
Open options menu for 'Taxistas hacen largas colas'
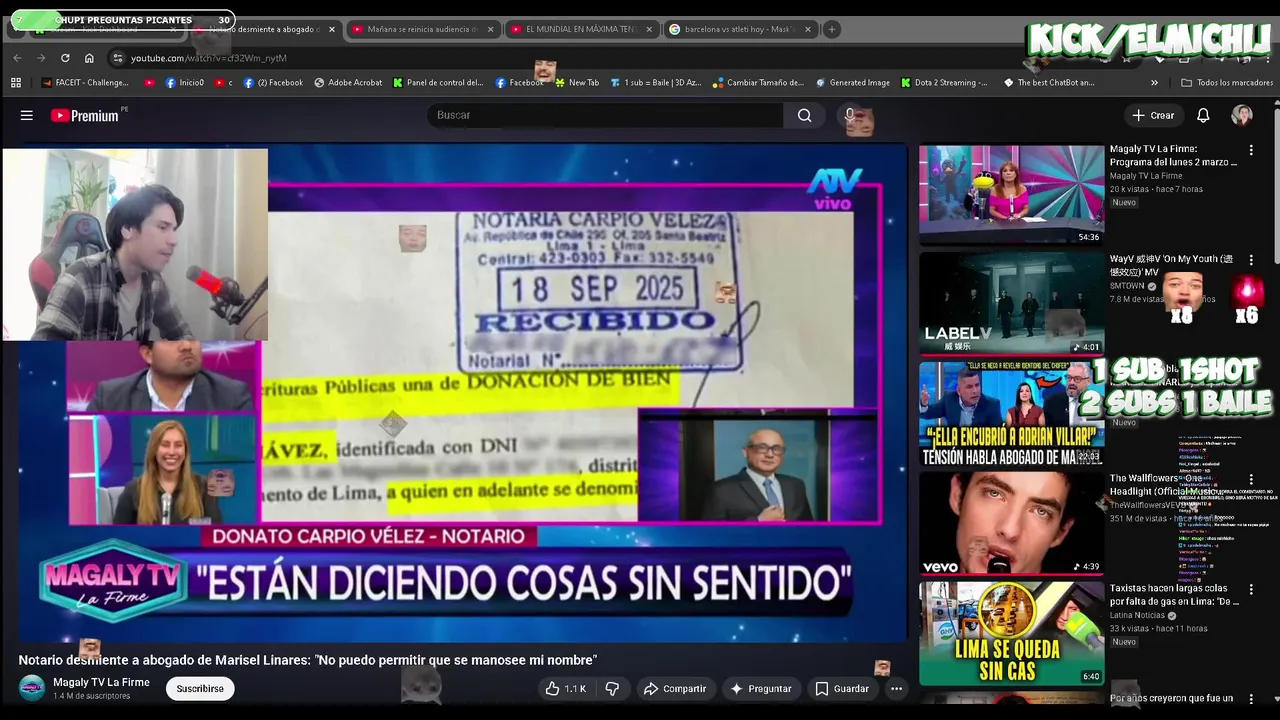(x=1250, y=590)
